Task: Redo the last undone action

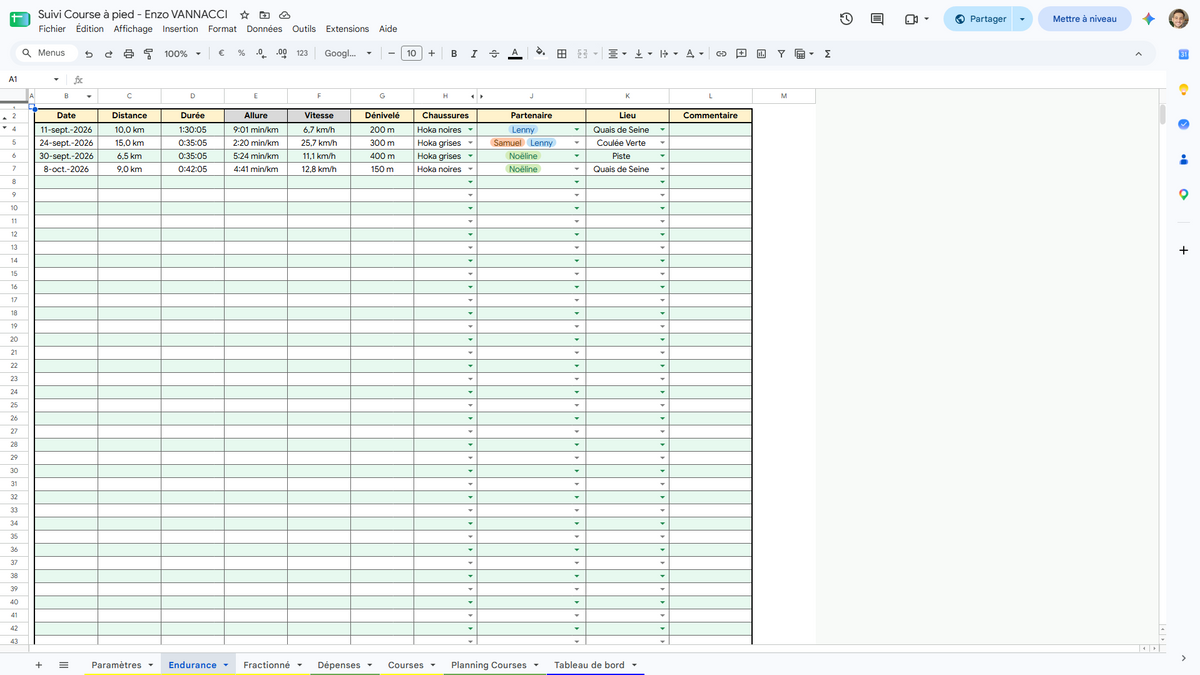Action: 109,54
